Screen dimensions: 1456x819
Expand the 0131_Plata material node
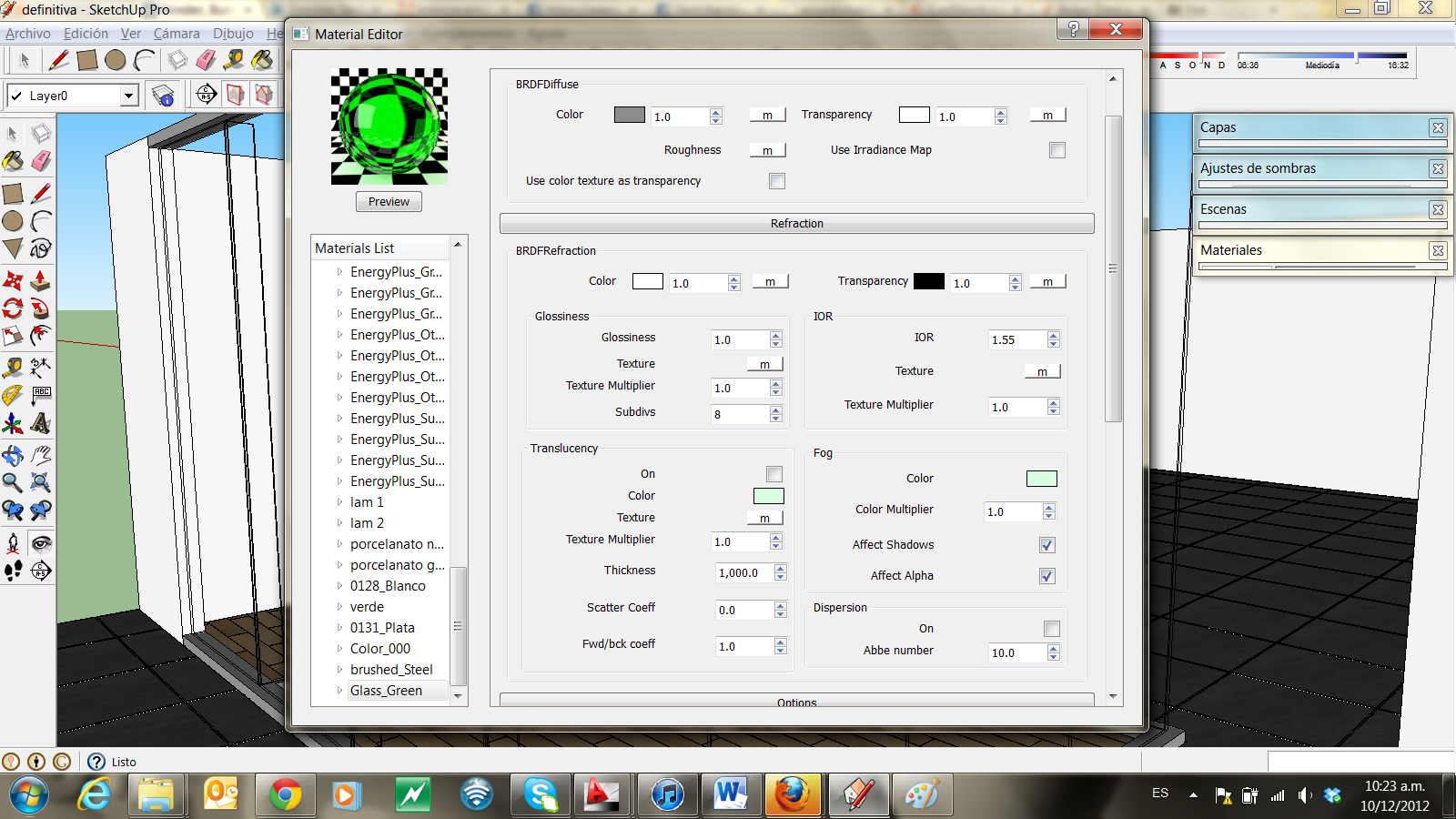pos(339,628)
